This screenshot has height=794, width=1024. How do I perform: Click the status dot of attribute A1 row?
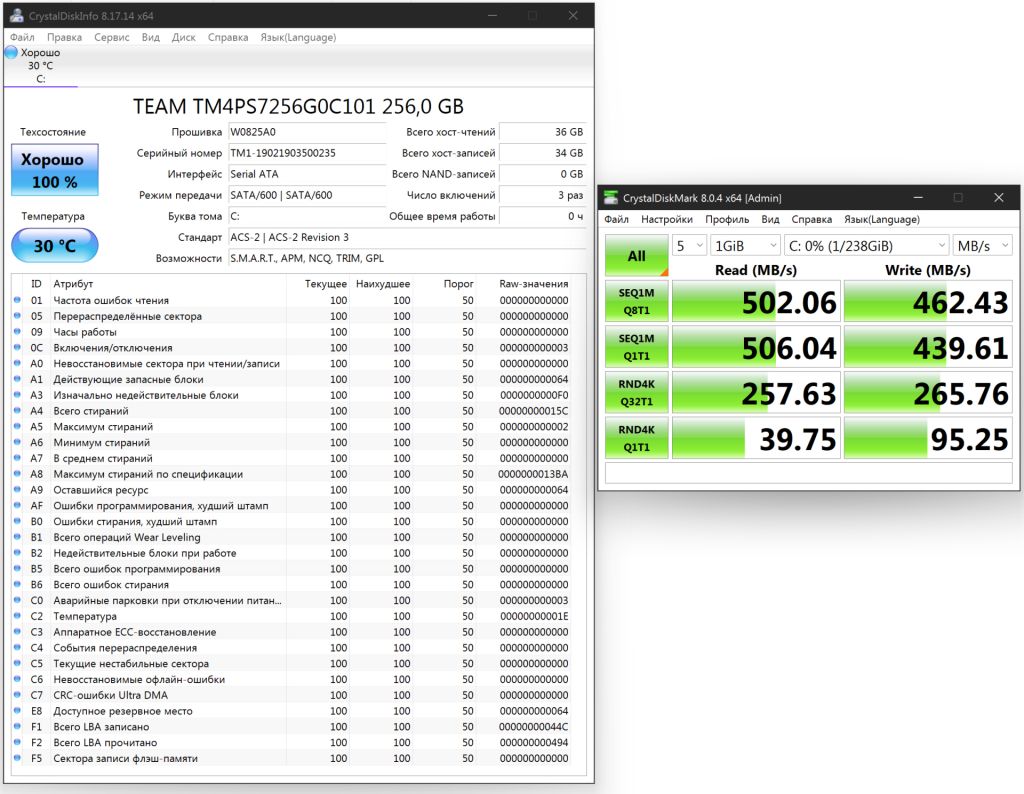(x=17, y=379)
